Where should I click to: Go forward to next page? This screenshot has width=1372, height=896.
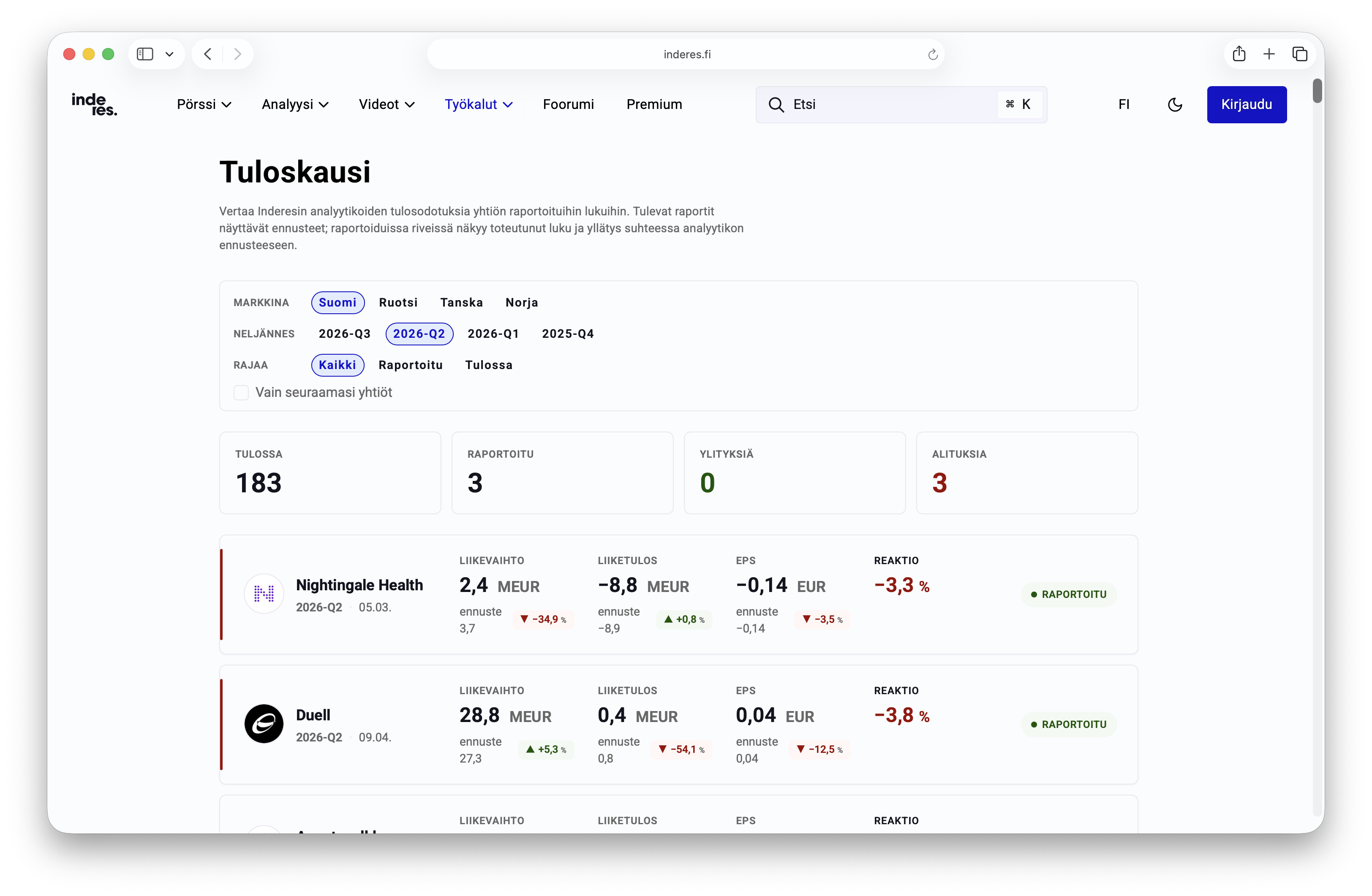pyautogui.click(x=237, y=54)
